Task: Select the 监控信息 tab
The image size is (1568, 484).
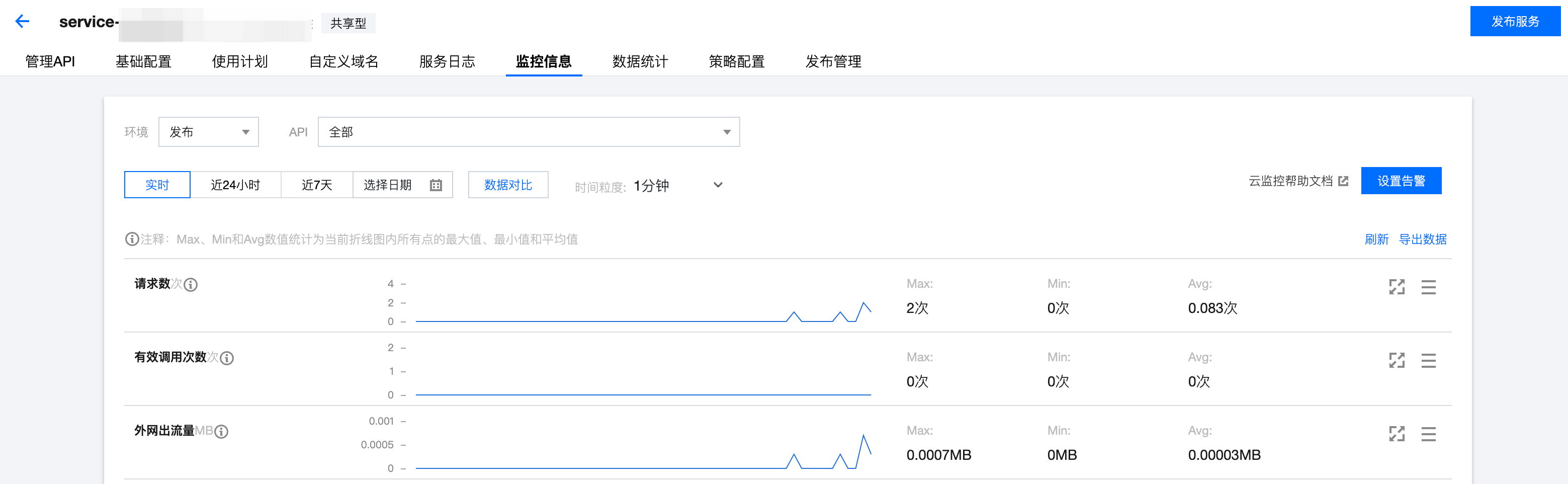Action: (x=544, y=61)
